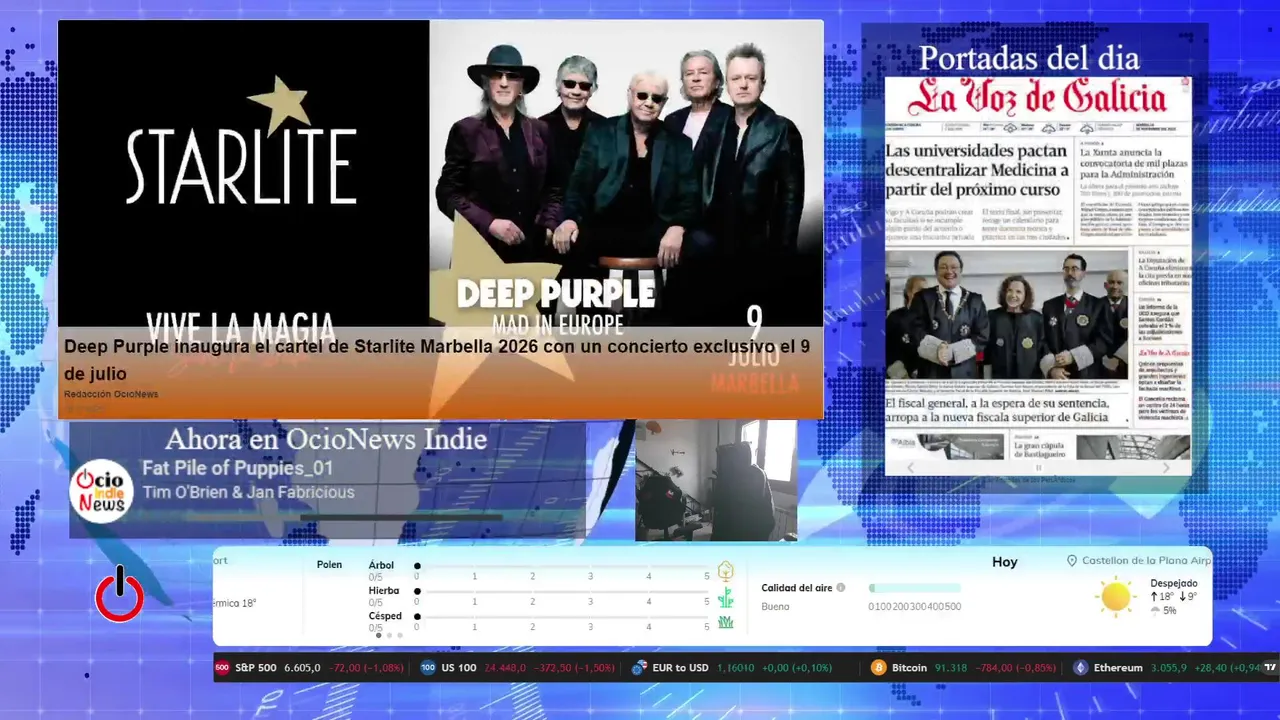Viewport: 1280px width, 720px height.
Task: Click the rain probability umbrella icon
Action: (x=1156, y=610)
